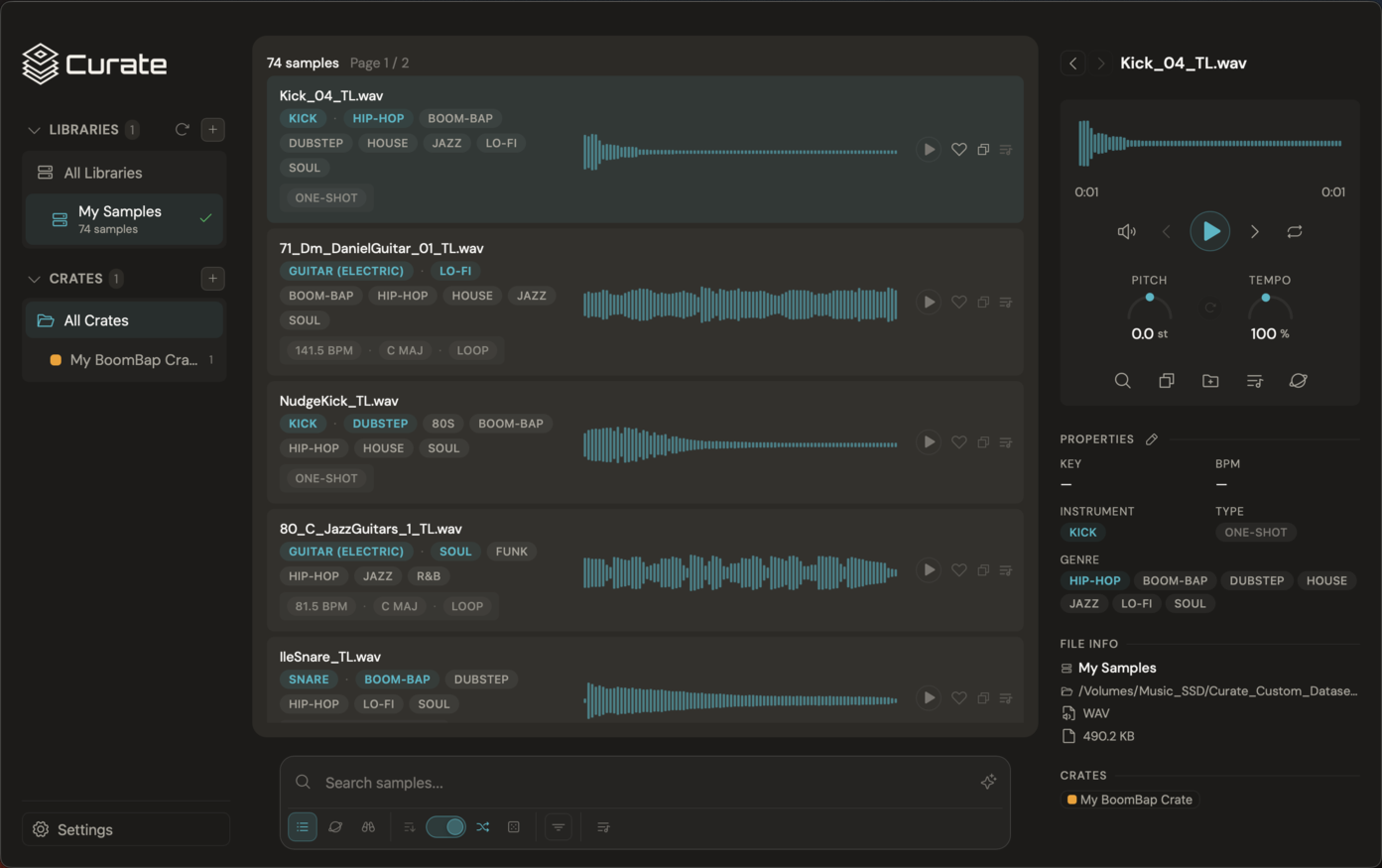Collapse the CRATES section
Viewport: 1382px width, 868px height.
pyautogui.click(x=35, y=278)
